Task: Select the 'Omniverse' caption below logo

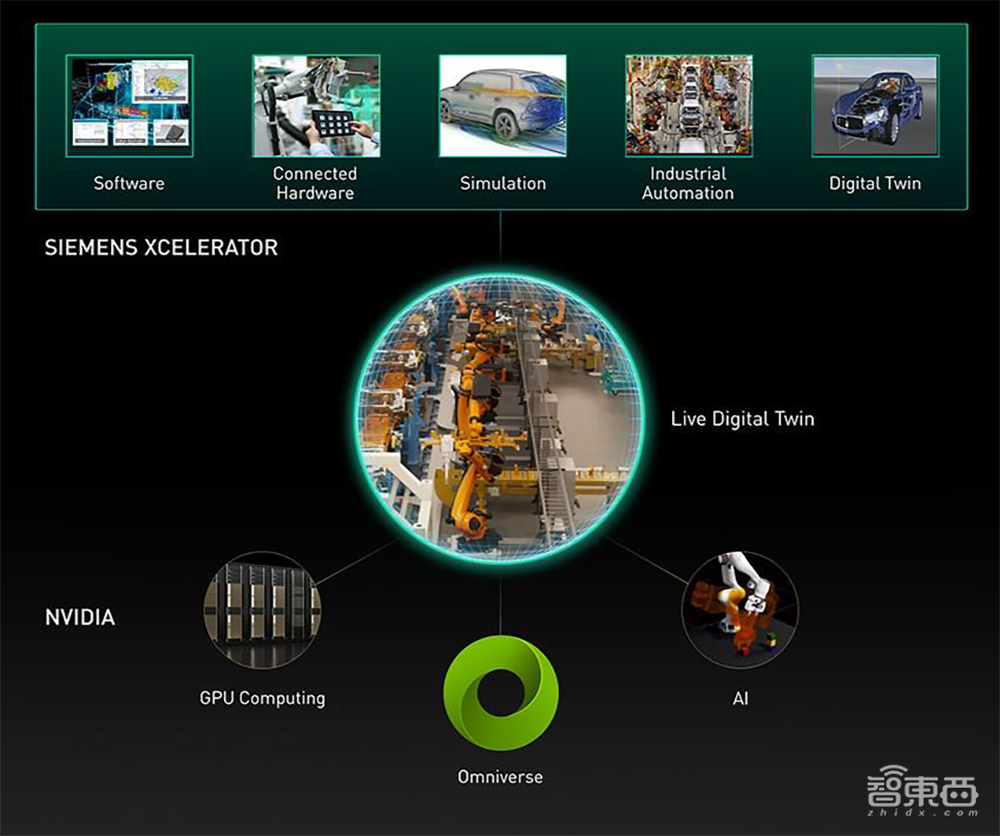Action: click(500, 776)
